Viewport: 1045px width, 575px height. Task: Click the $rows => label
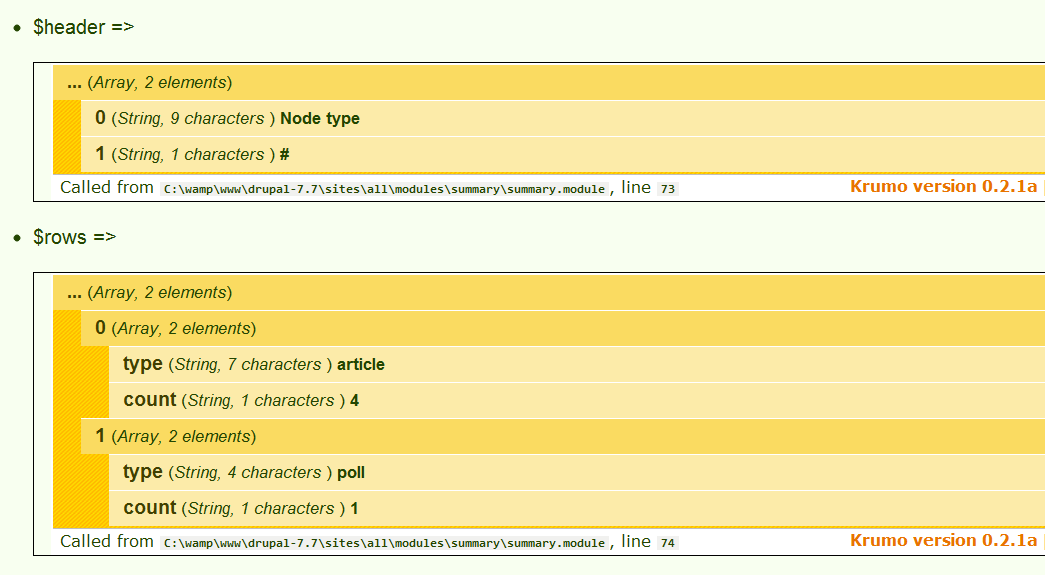pyautogui.click(x=75, y=238)
